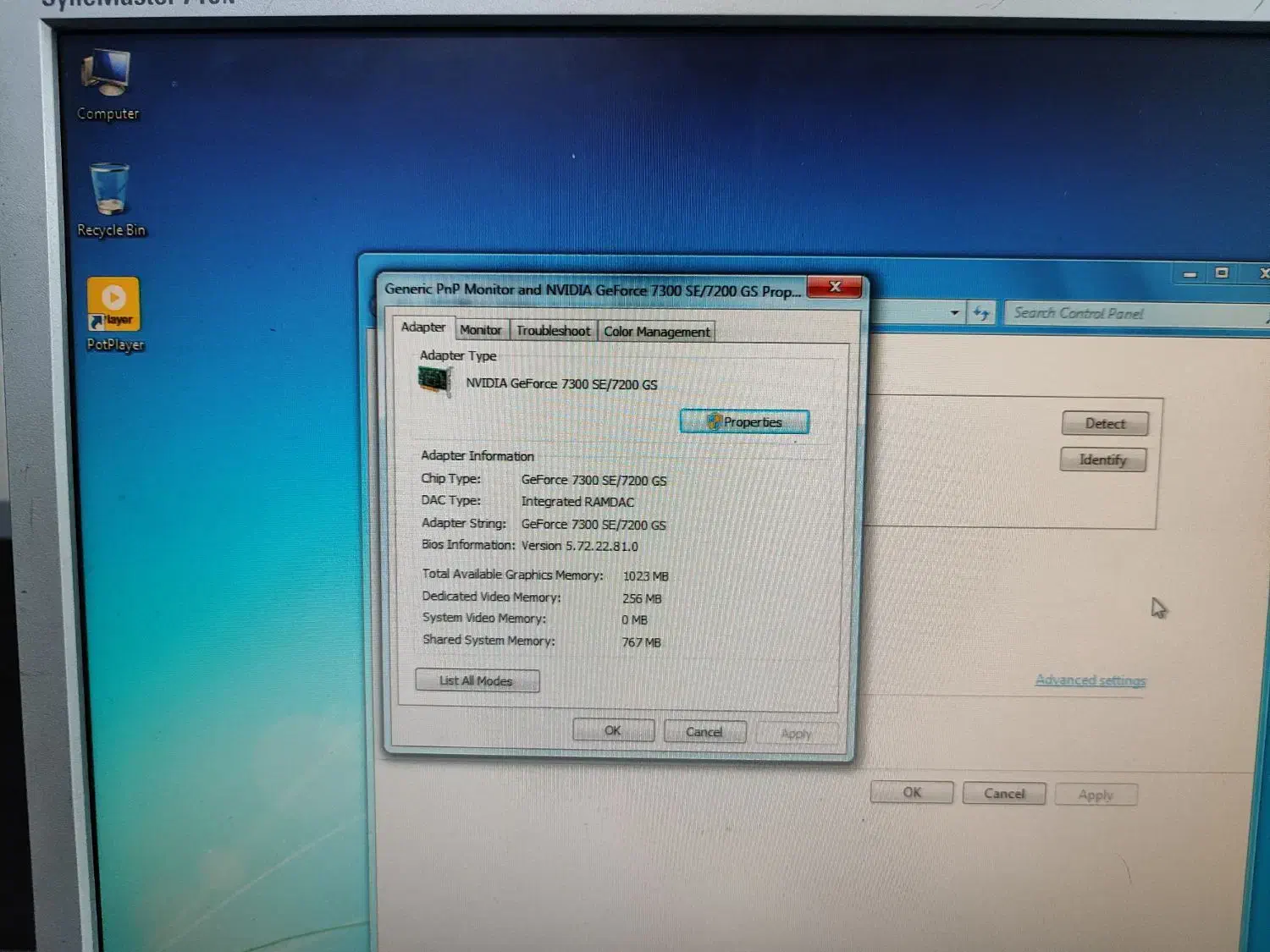Select the dedicated video memory value '256 MB'
Screen dimensions: 1270x952
[x=643, y=598]
